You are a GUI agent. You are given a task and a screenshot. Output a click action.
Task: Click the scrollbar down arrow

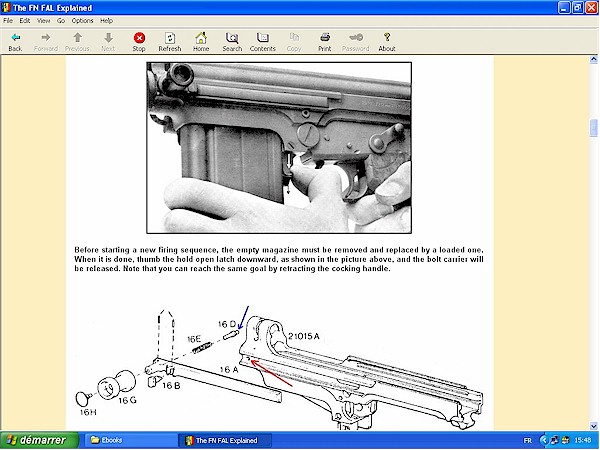pyautogui.click(x=593, y=426)
